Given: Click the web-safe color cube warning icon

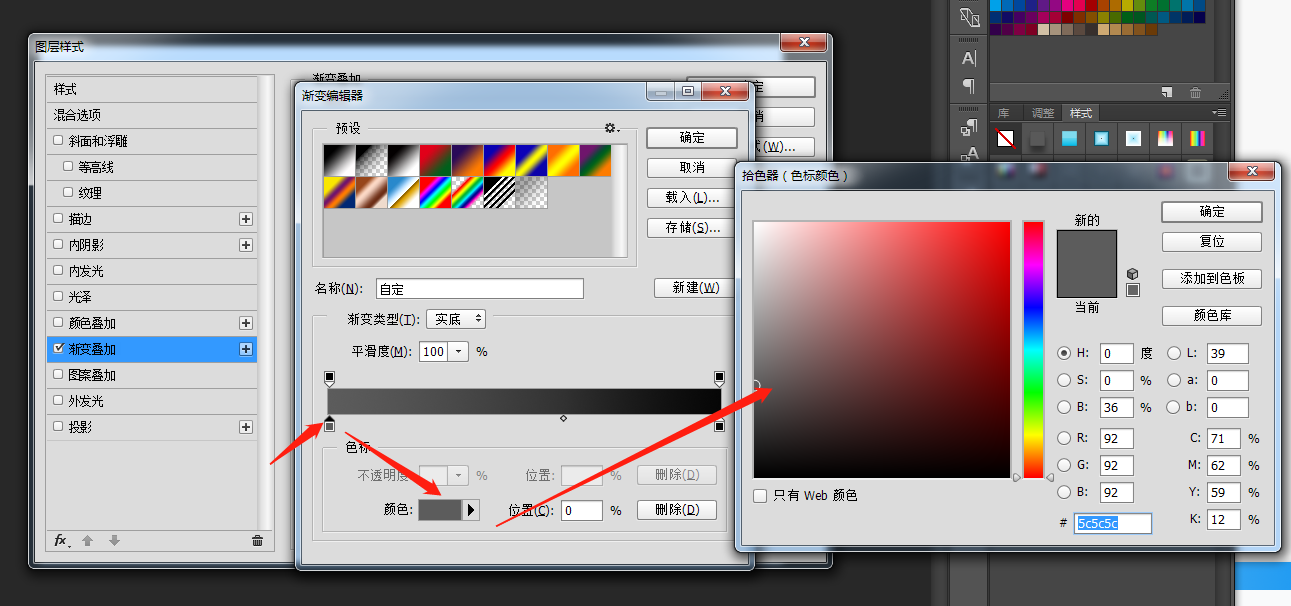Looking at the screenshot, I should click(1133, 274).
